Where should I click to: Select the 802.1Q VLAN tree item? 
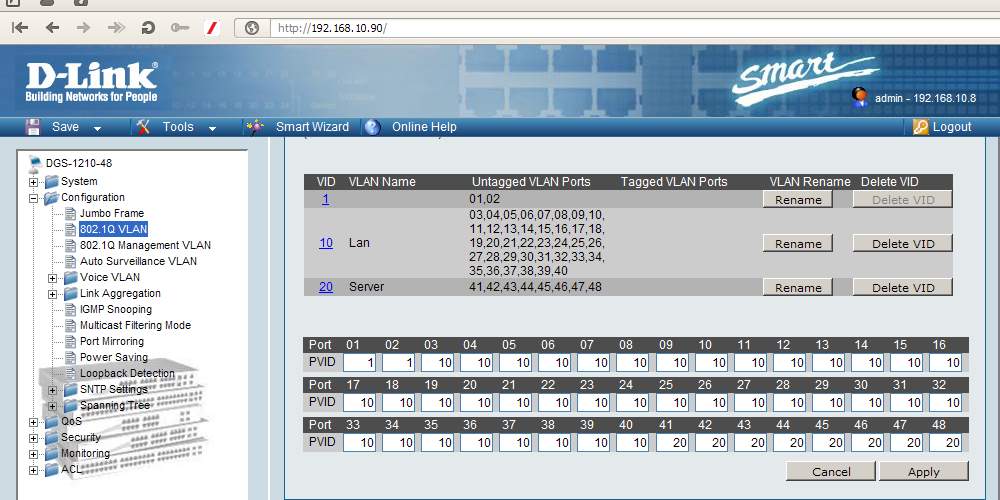point(114,229)
